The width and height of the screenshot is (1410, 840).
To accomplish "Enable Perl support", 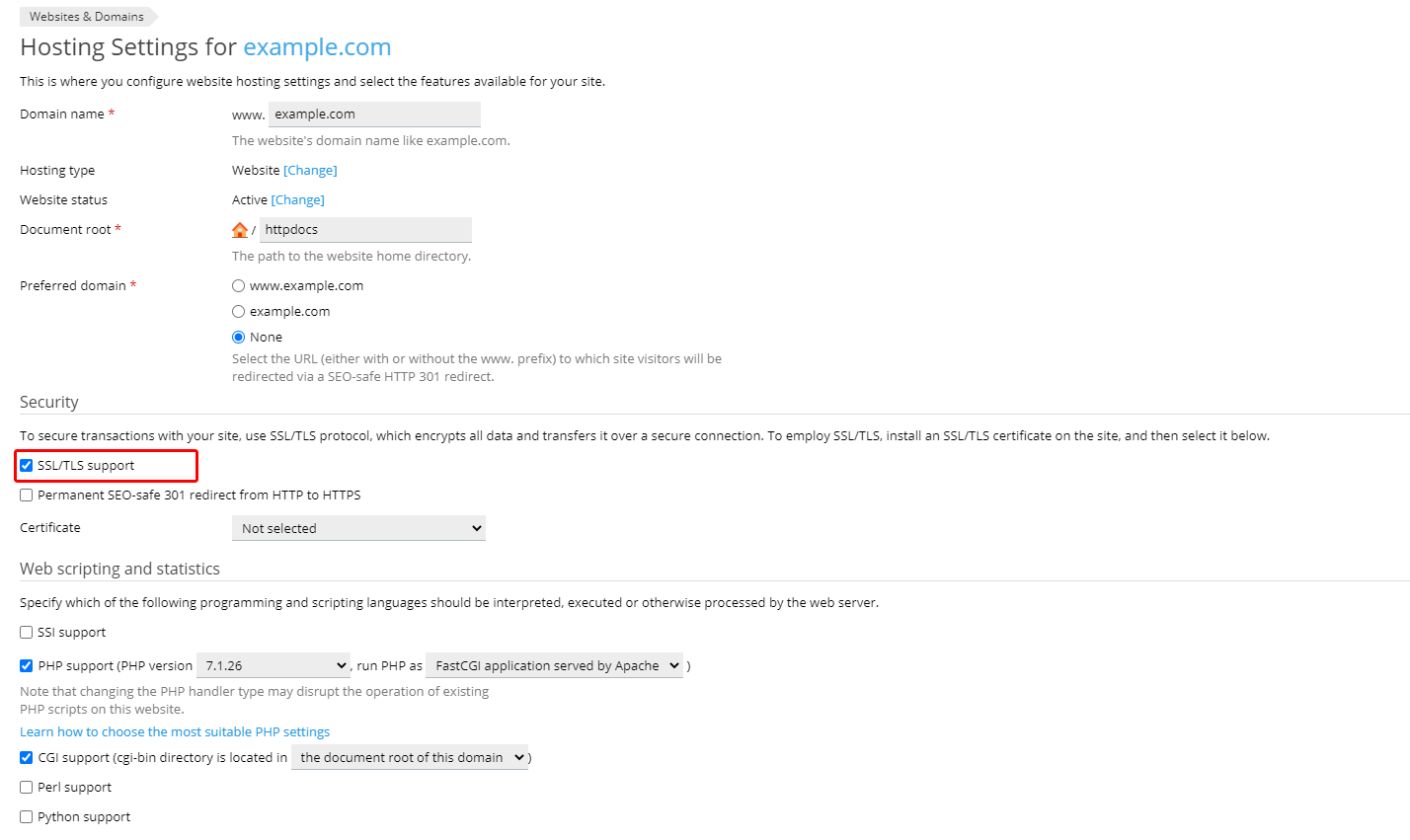I will [x=27, y=788].
